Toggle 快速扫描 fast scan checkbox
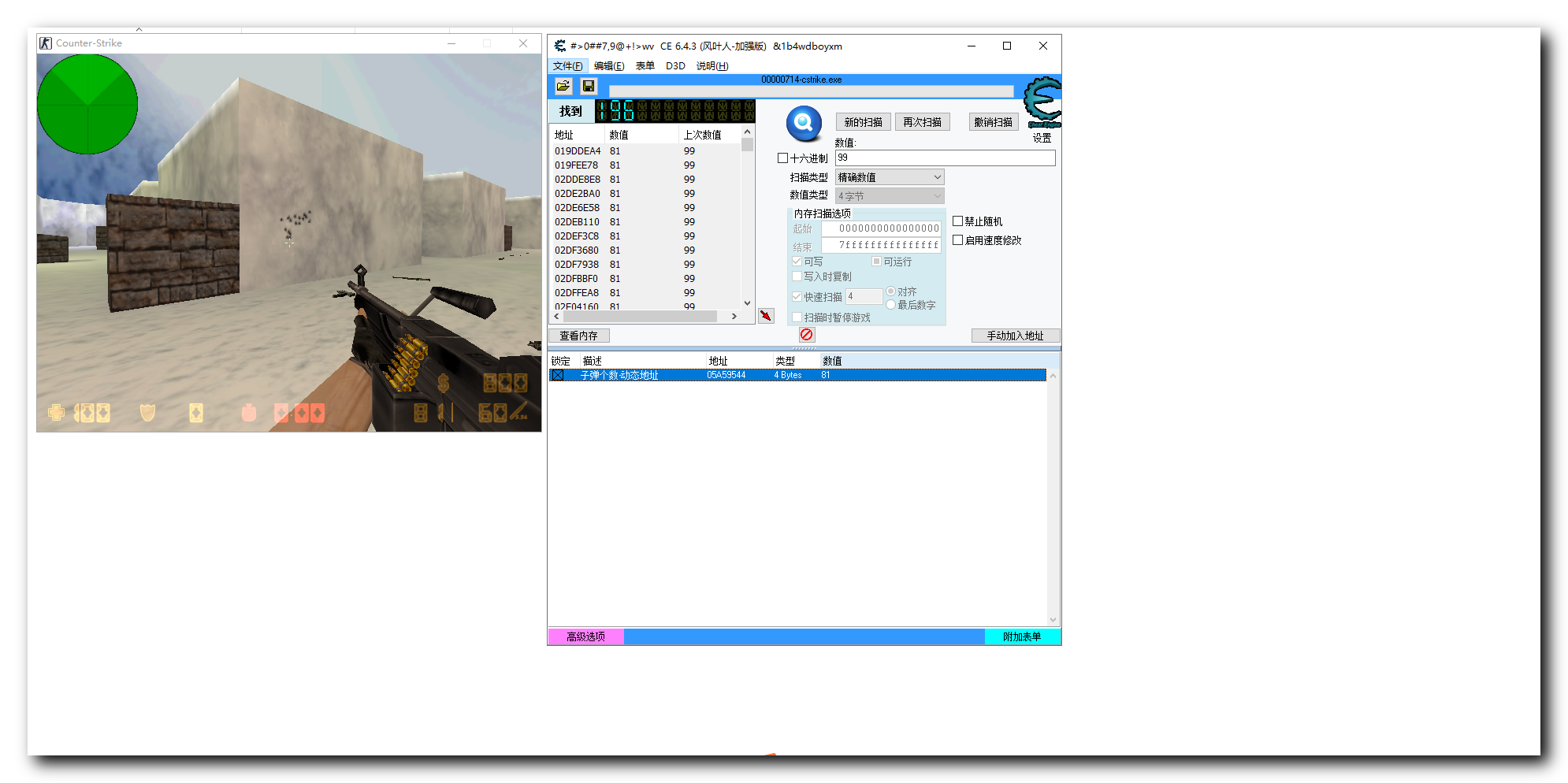 click(x=797, y=297)
